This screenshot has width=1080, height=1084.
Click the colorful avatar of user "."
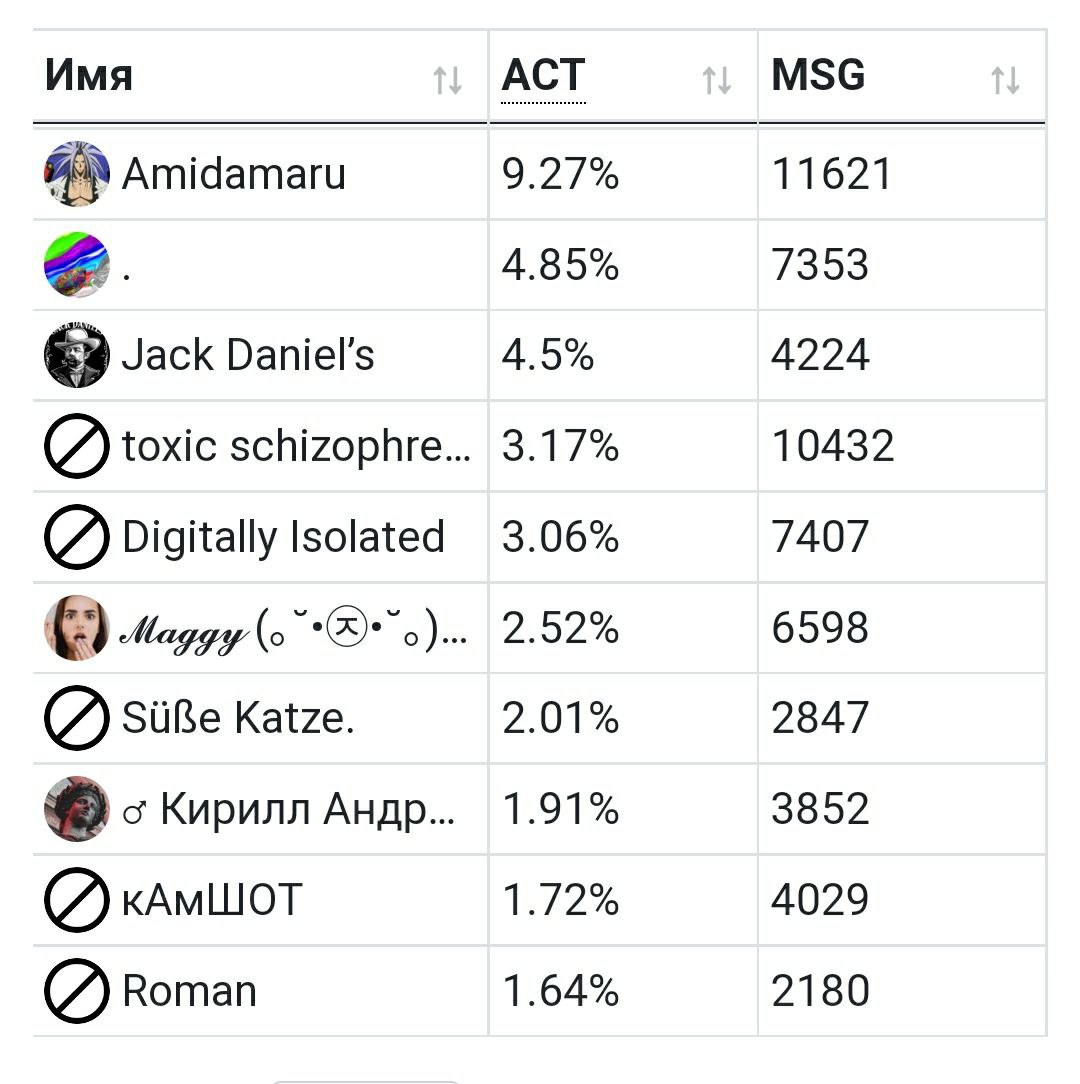(77, 265)
